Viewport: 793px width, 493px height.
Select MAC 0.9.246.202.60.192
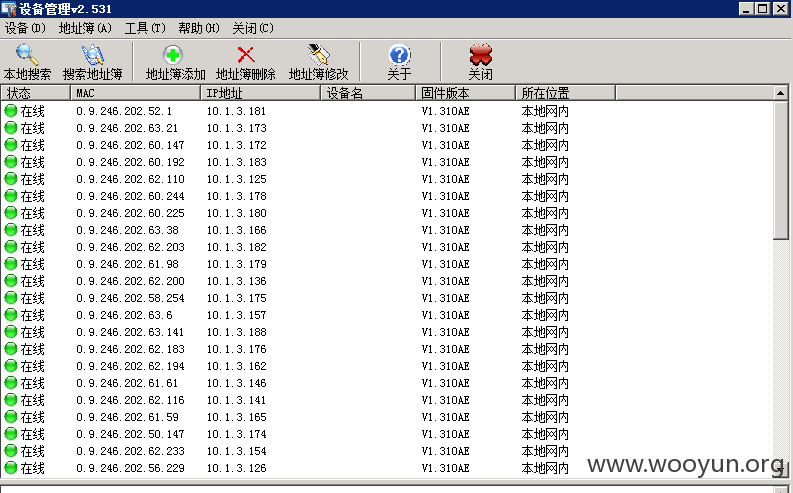pos(130,162)
